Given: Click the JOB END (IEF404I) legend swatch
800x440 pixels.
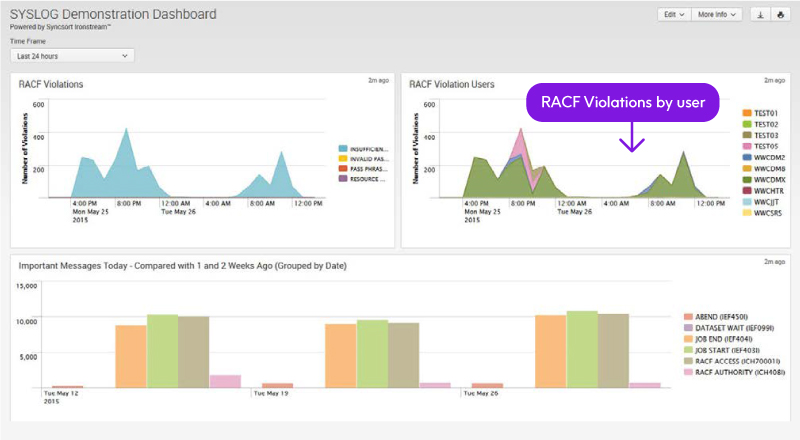Looking at the screenshot, I should 688,339.
